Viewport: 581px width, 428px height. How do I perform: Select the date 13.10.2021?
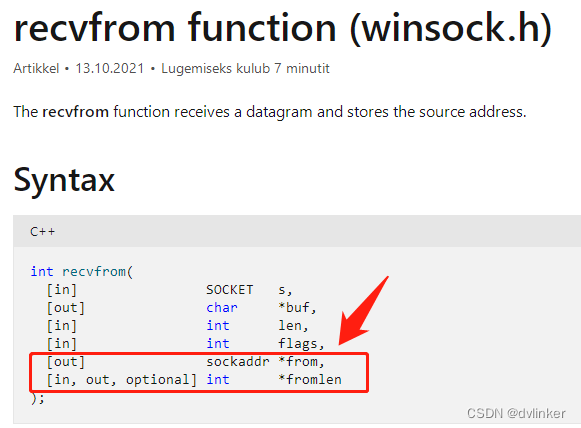tap(110, 69)
